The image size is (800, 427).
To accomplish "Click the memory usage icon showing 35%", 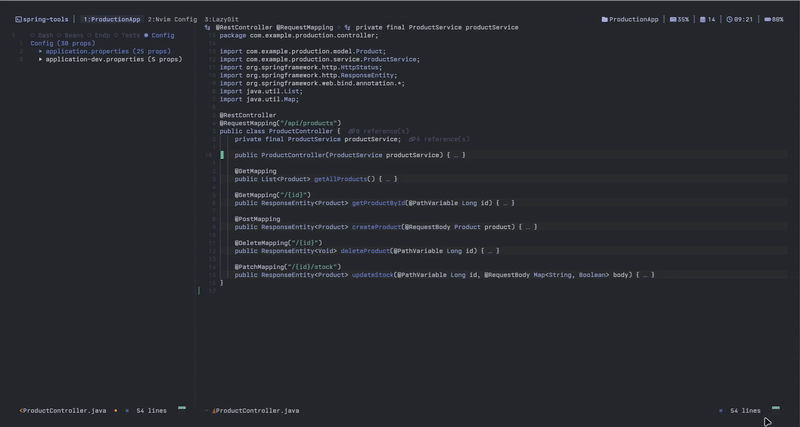I will coord(673,19).
